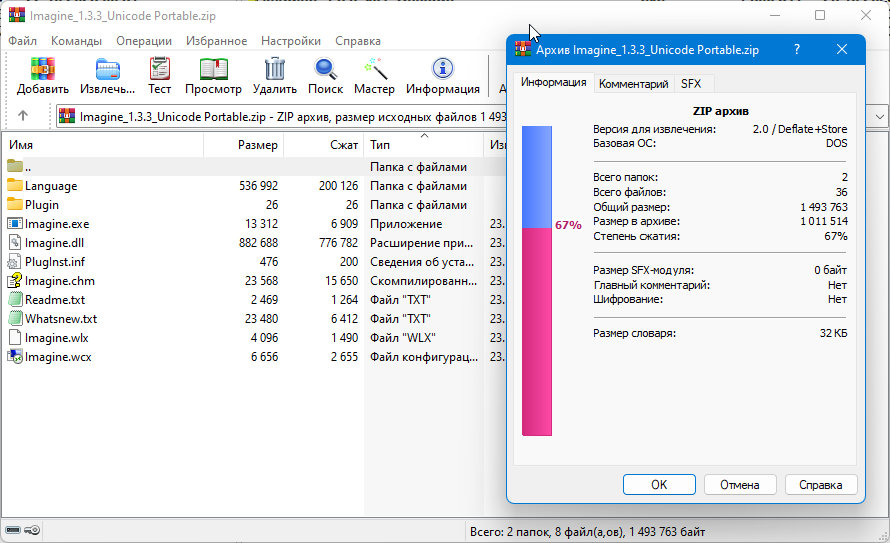This screenshot has width=890, height=543.
Task: Click the status bar total text
Action: click(x=587, y=532)
